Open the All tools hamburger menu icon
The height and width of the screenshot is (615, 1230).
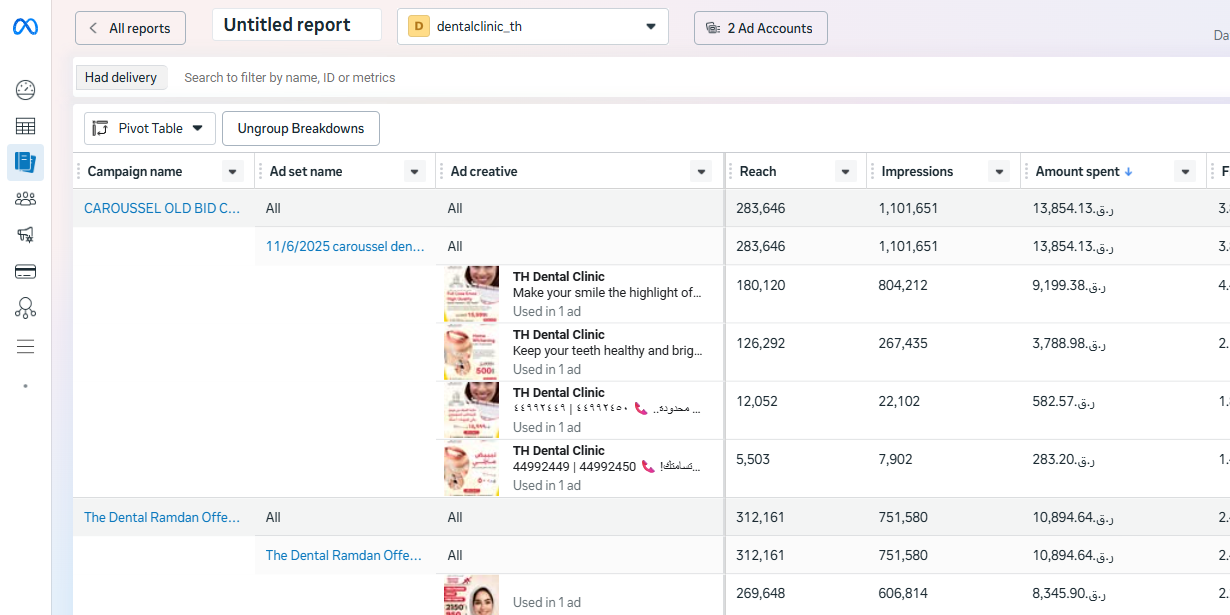[26, 347]
